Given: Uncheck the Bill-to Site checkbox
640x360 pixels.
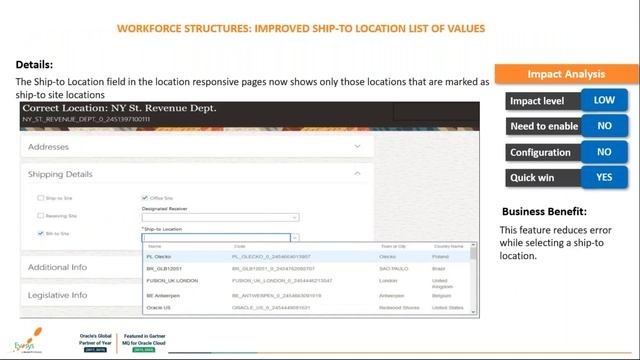Looking at the screenshot, I should point(40,233).
